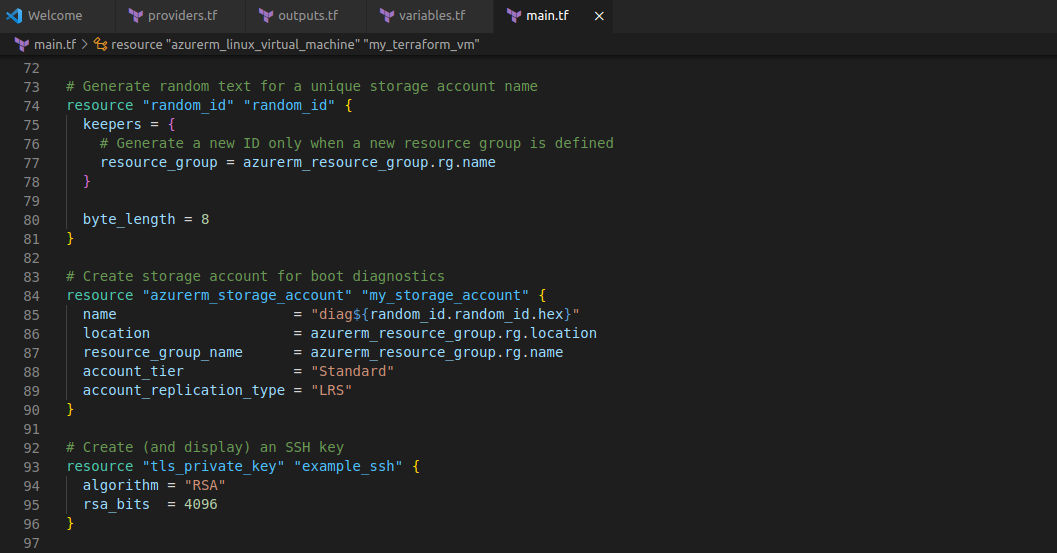Click the VS Code icon on Welcome tab
Viewport: 1057px width, 553px height.
[14, 16]
